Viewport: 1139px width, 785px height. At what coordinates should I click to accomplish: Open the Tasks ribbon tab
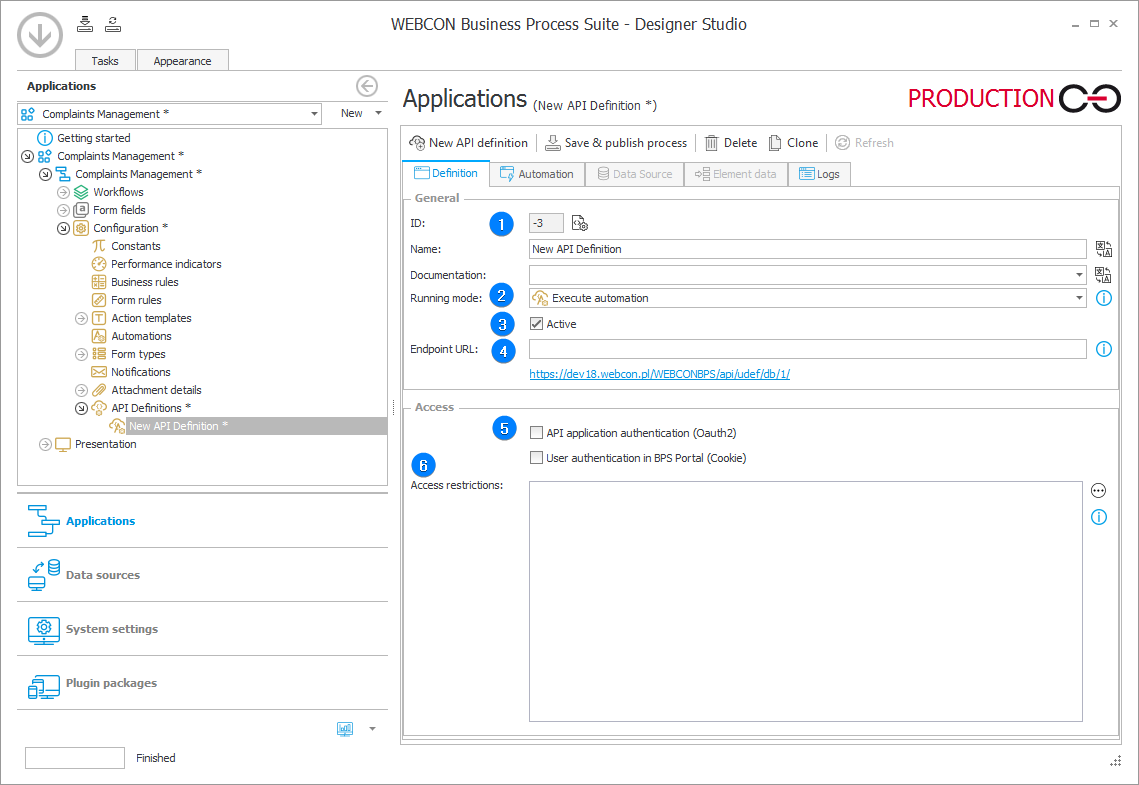pyautogui.click(x=105, y=60)
